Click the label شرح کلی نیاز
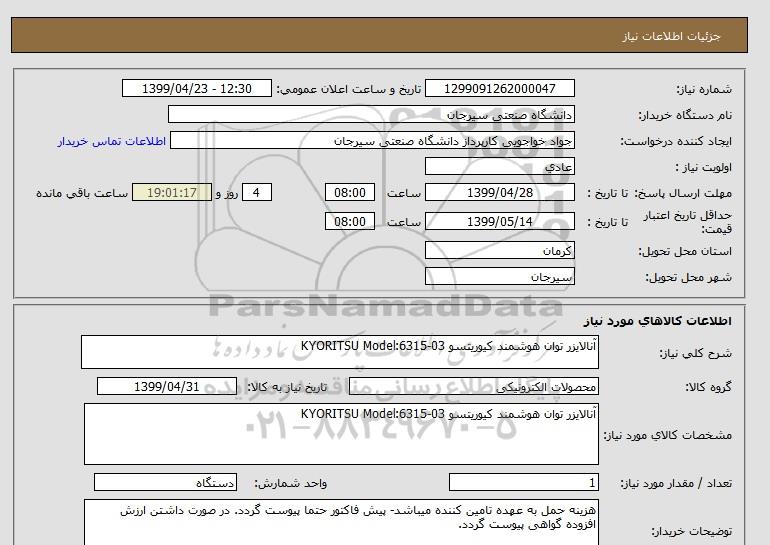Image resolution: width=770 pixels, height=545 pixels. point(695,353)
